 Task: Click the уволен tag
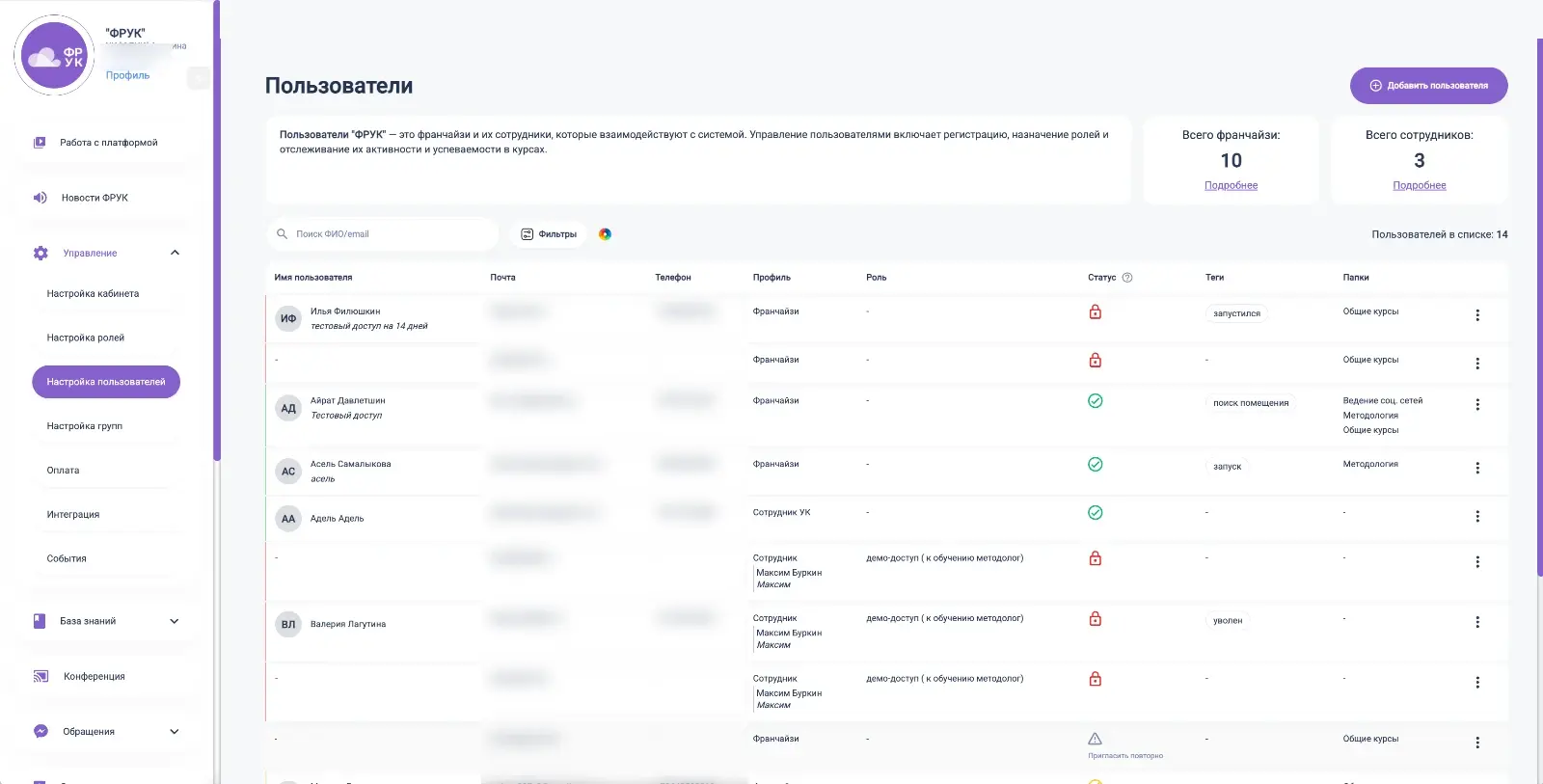[x=1228, y=621]
